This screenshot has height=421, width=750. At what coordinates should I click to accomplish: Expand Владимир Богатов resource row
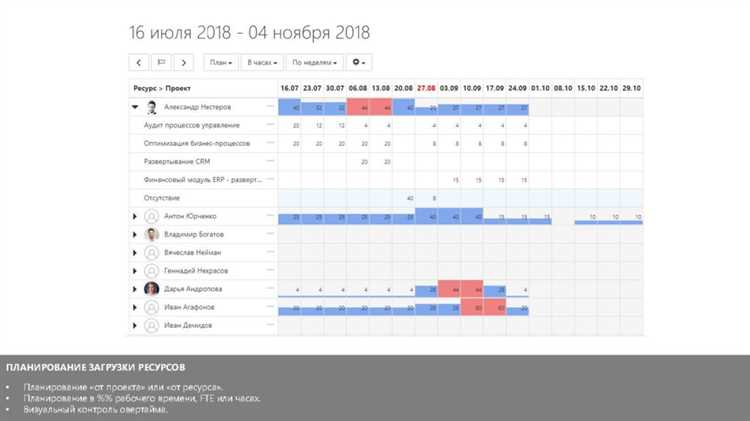click(135, 234)
